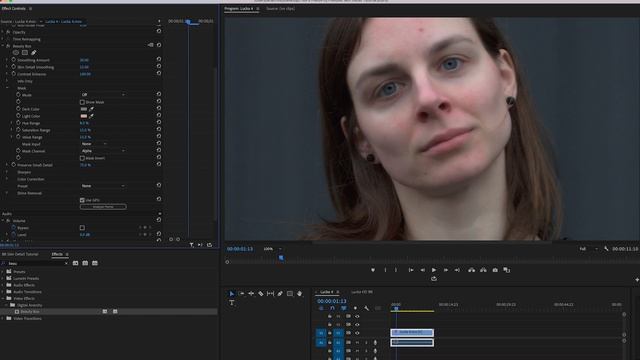Image resolution: width=640 pixels, height=360 pixels.
Task: Select Beauty Box in Effects list
Action: click(x=30, y=311)
